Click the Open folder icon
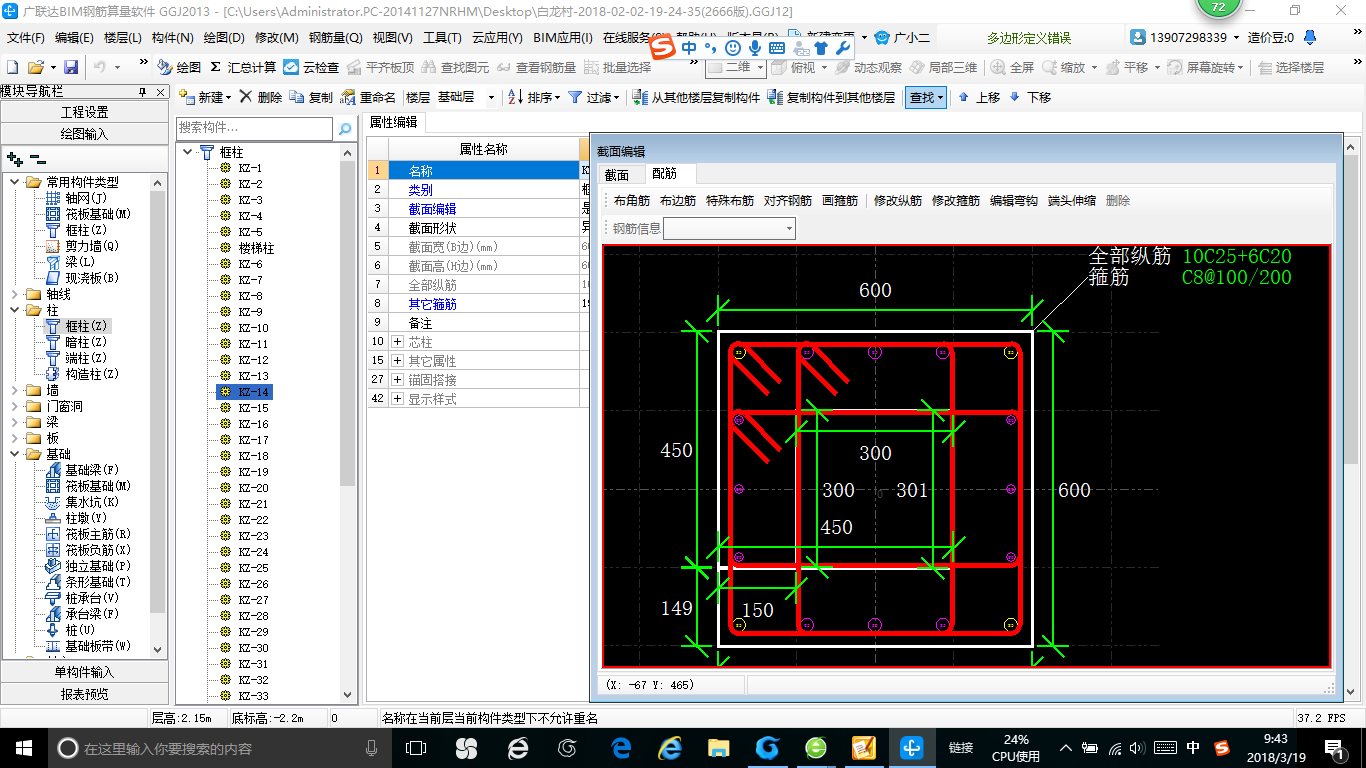Screen dimensions: 1366x768 pos(35,67)
